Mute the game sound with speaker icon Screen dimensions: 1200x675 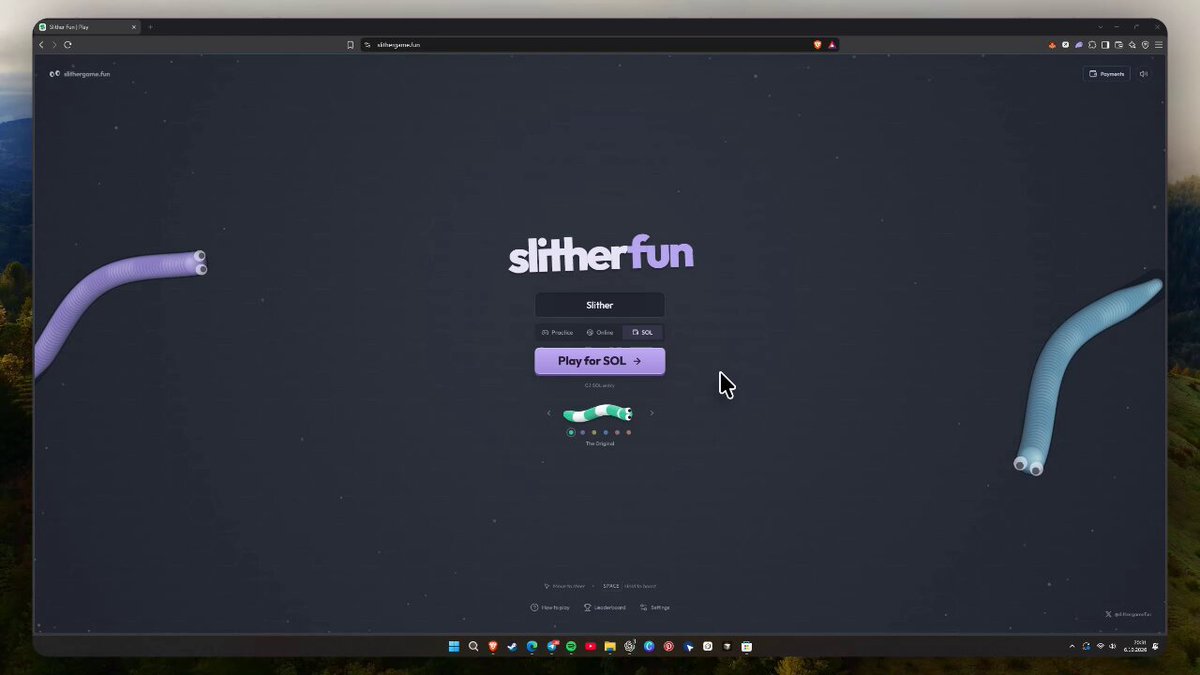point(1144,74)
